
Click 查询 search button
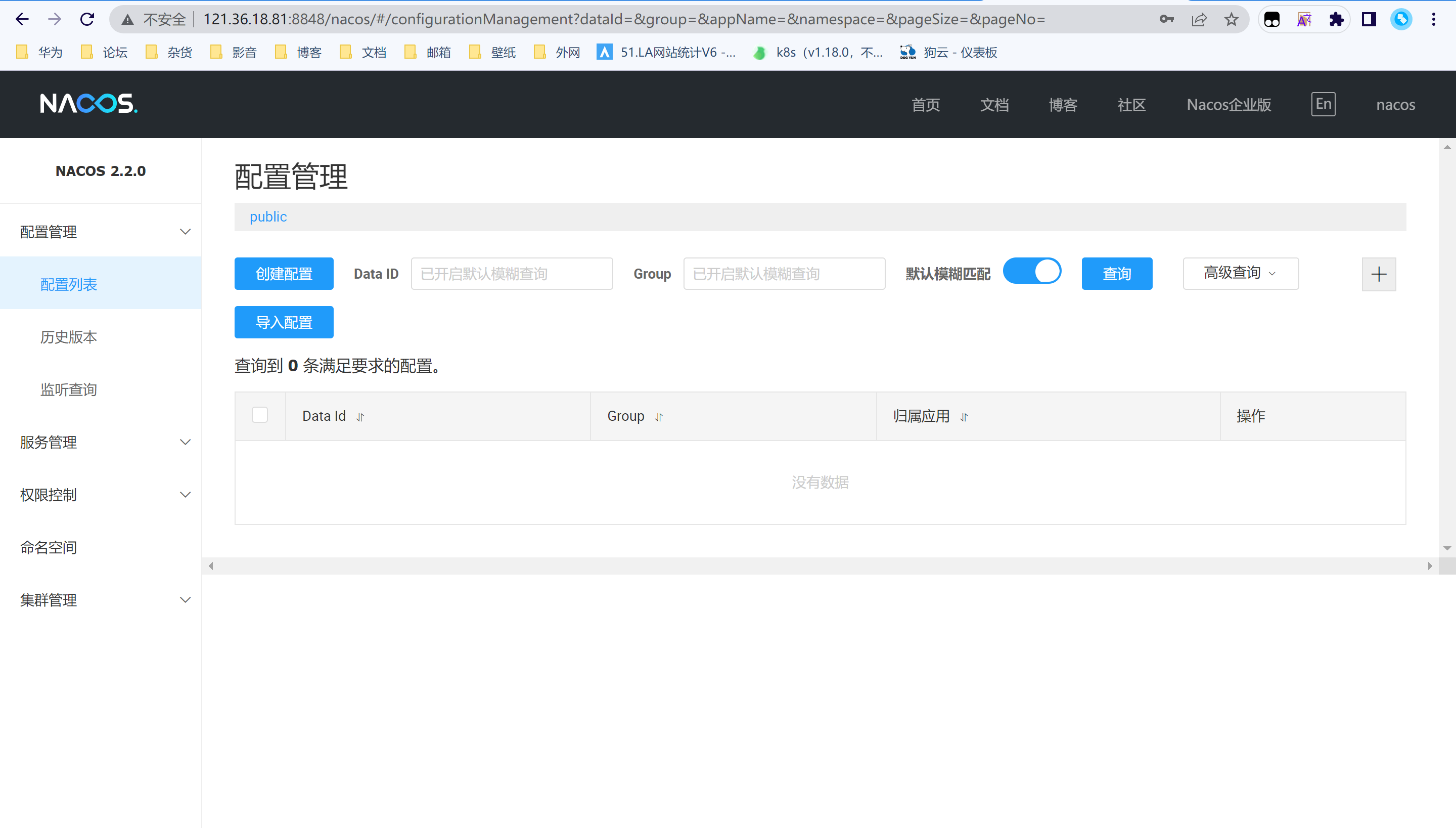click(1116, 274)
